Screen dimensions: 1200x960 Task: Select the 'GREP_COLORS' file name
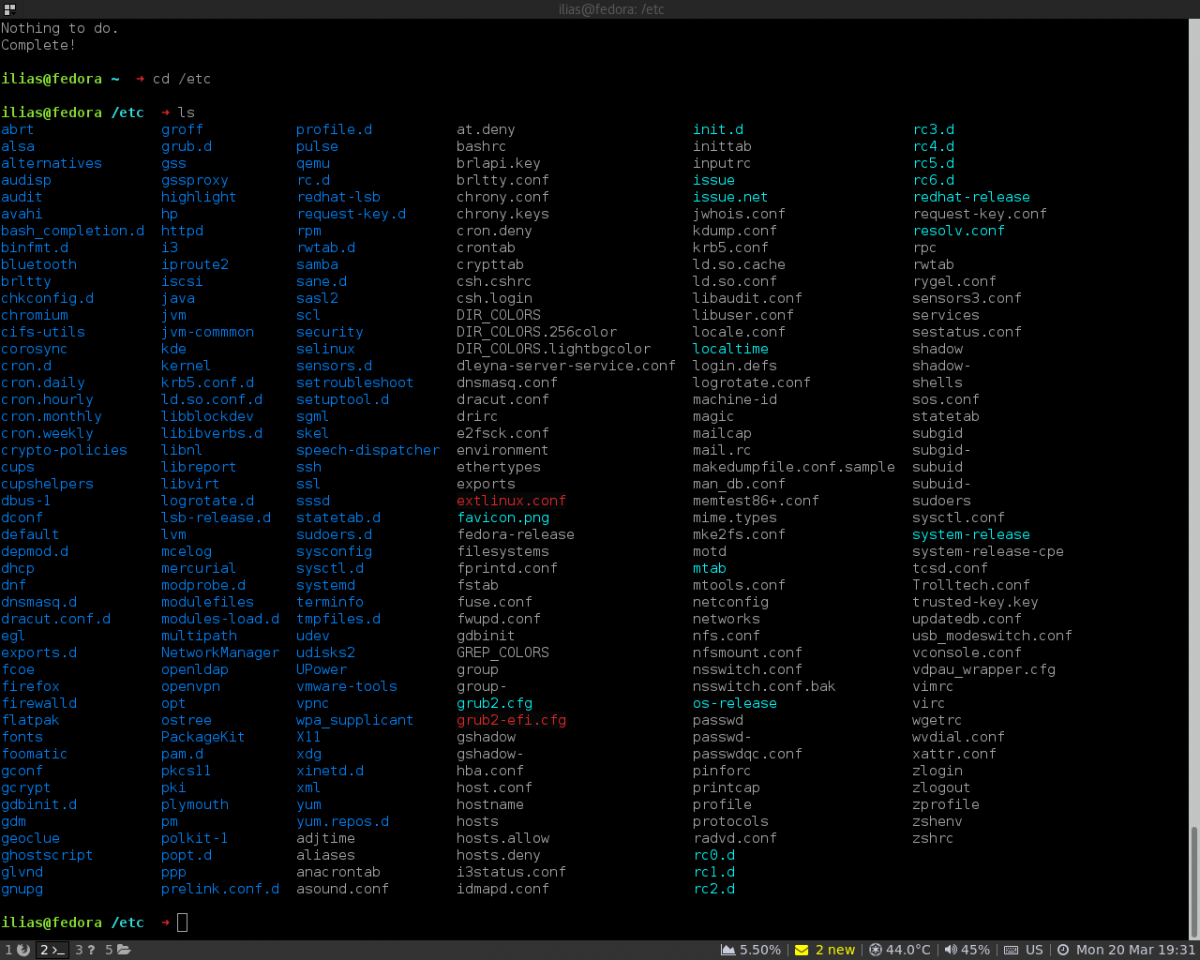click(x=503, y=652)
